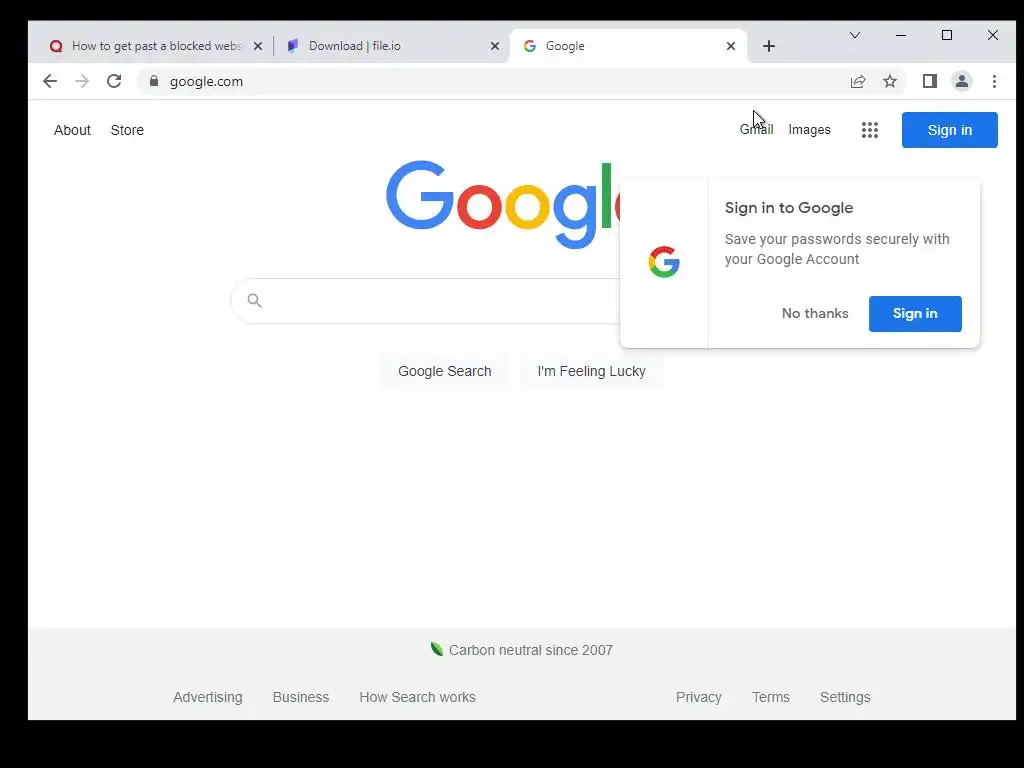The height and width of the screenshot is (768, 1024).
Task: Open the profile avatar icon
Action: 961,82
